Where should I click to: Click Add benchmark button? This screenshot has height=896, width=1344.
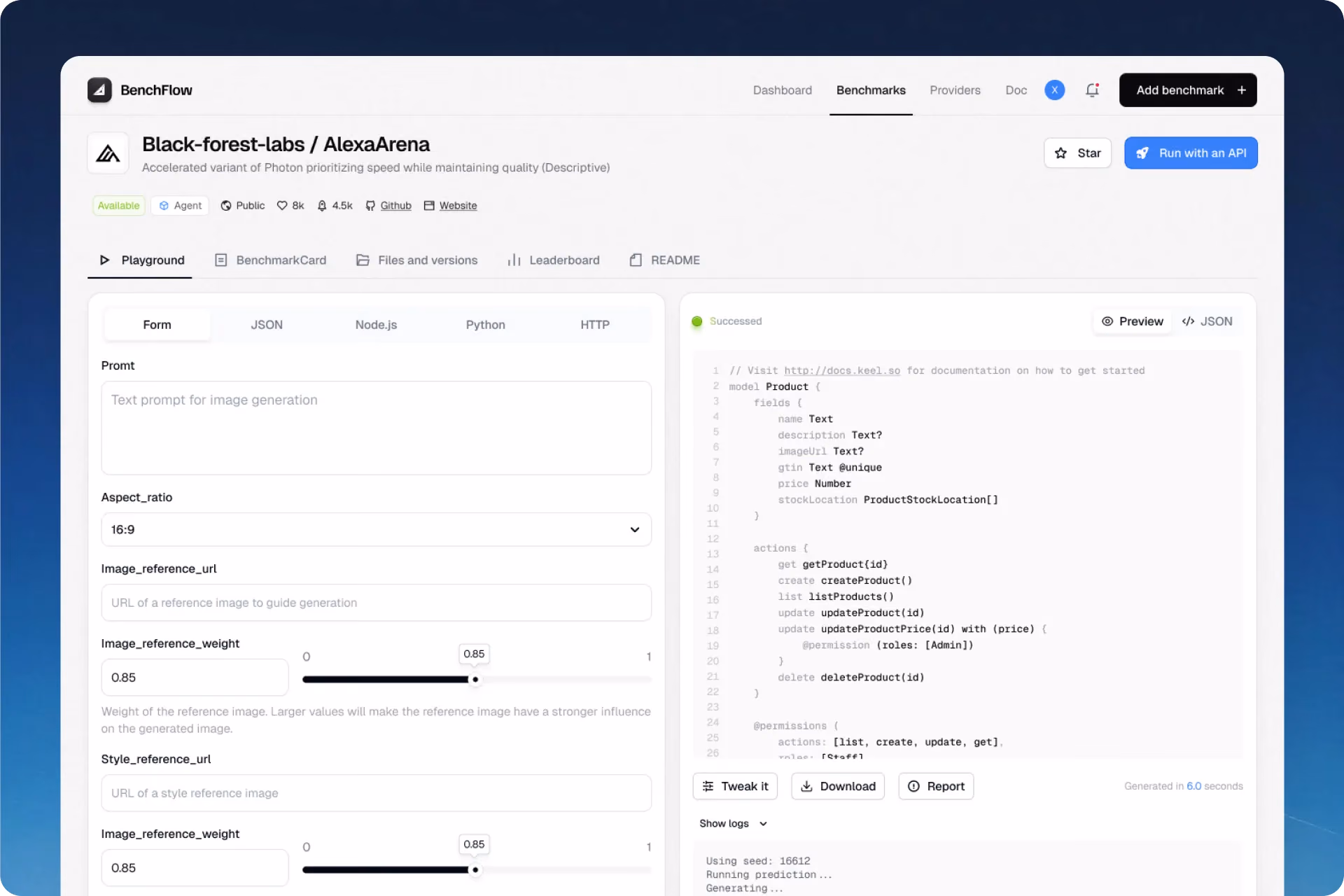pos(1188,90)
